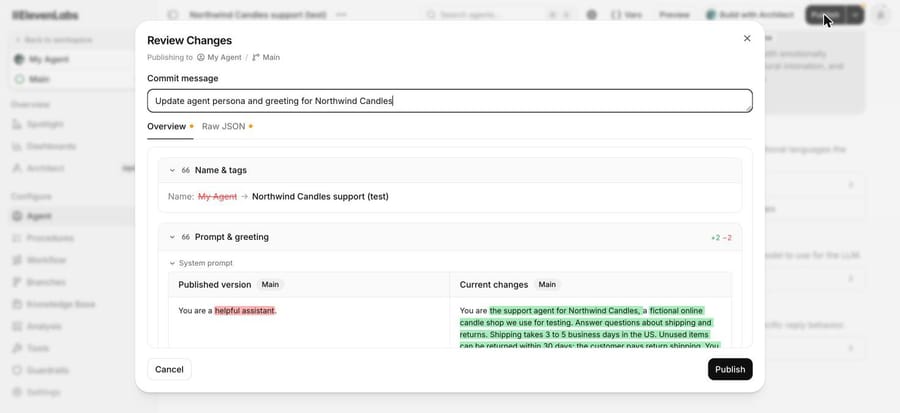The image size is (900, 413).
Task: Click the quote icon beside Prompt & greeting
Action: pyautogui.click(x=185, y=237)
